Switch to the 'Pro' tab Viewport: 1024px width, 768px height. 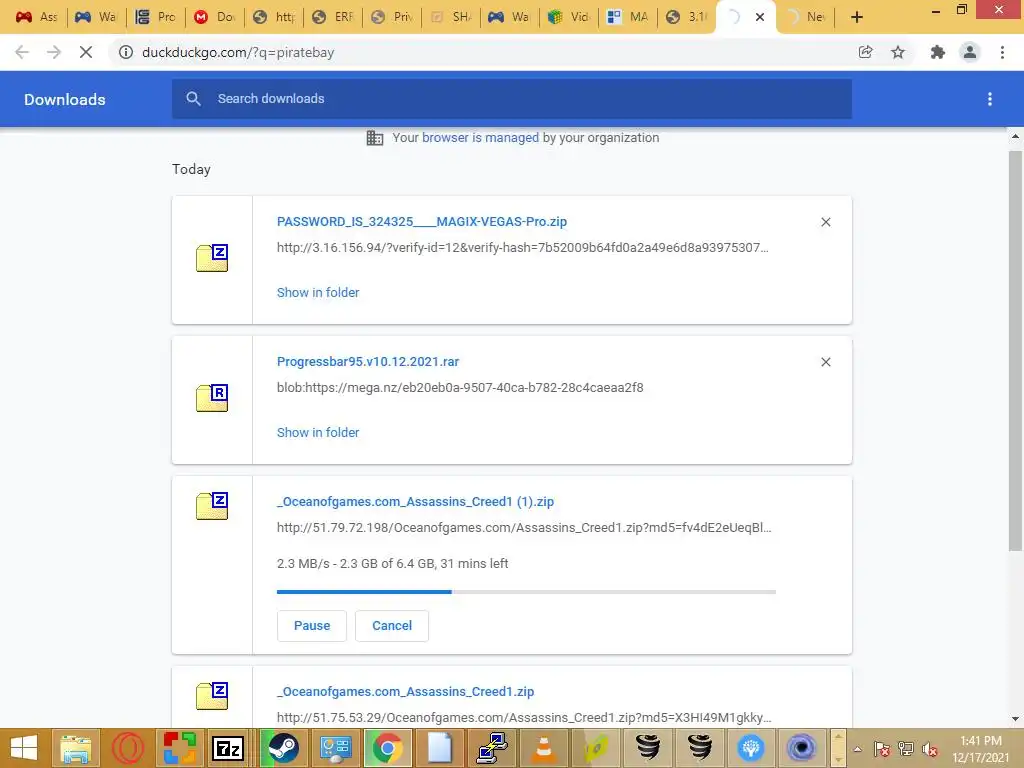click(x=155, y=17)
